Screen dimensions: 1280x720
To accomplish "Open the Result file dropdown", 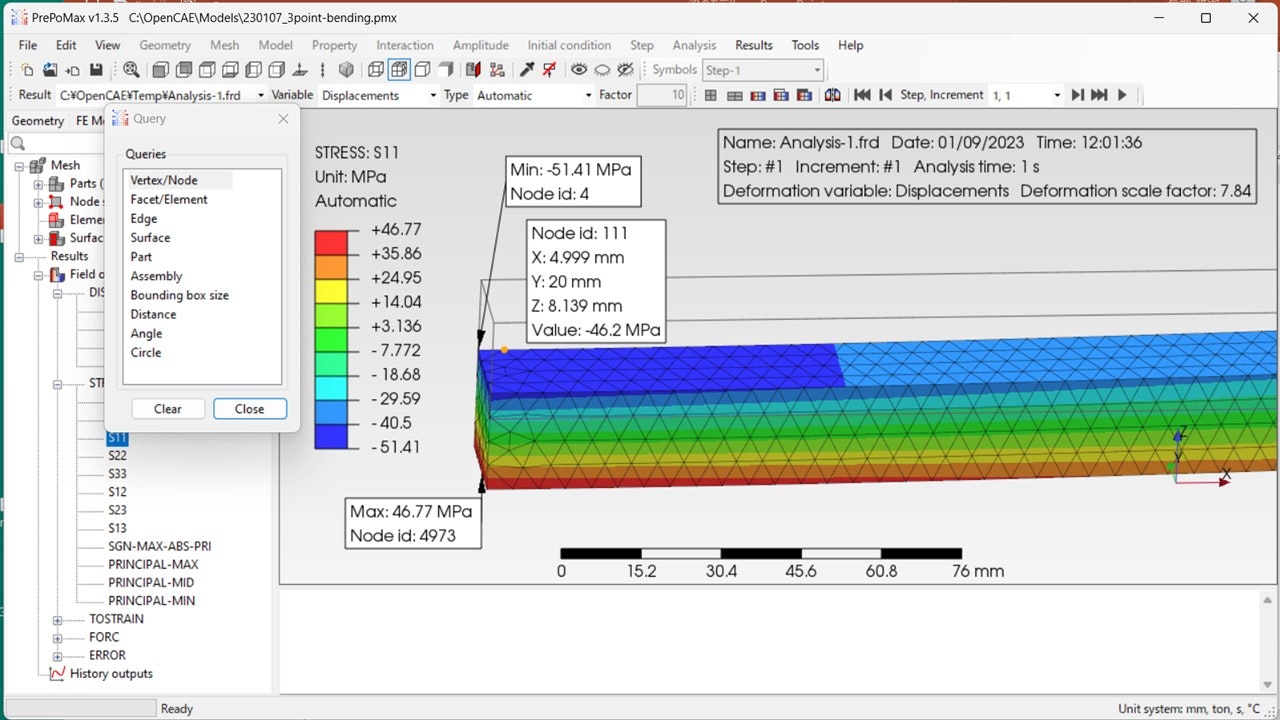I will tap(261, 96).
